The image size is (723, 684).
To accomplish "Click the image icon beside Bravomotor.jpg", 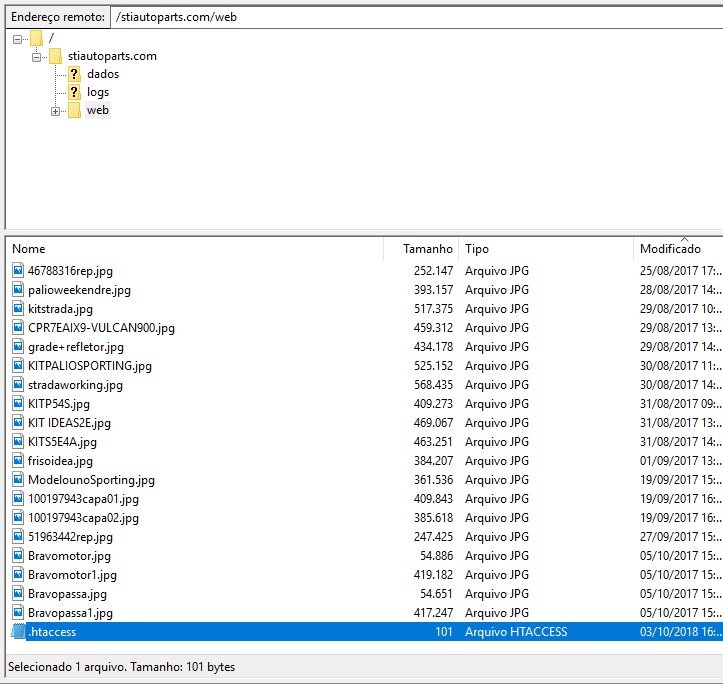I will click(x=18, y=556).
